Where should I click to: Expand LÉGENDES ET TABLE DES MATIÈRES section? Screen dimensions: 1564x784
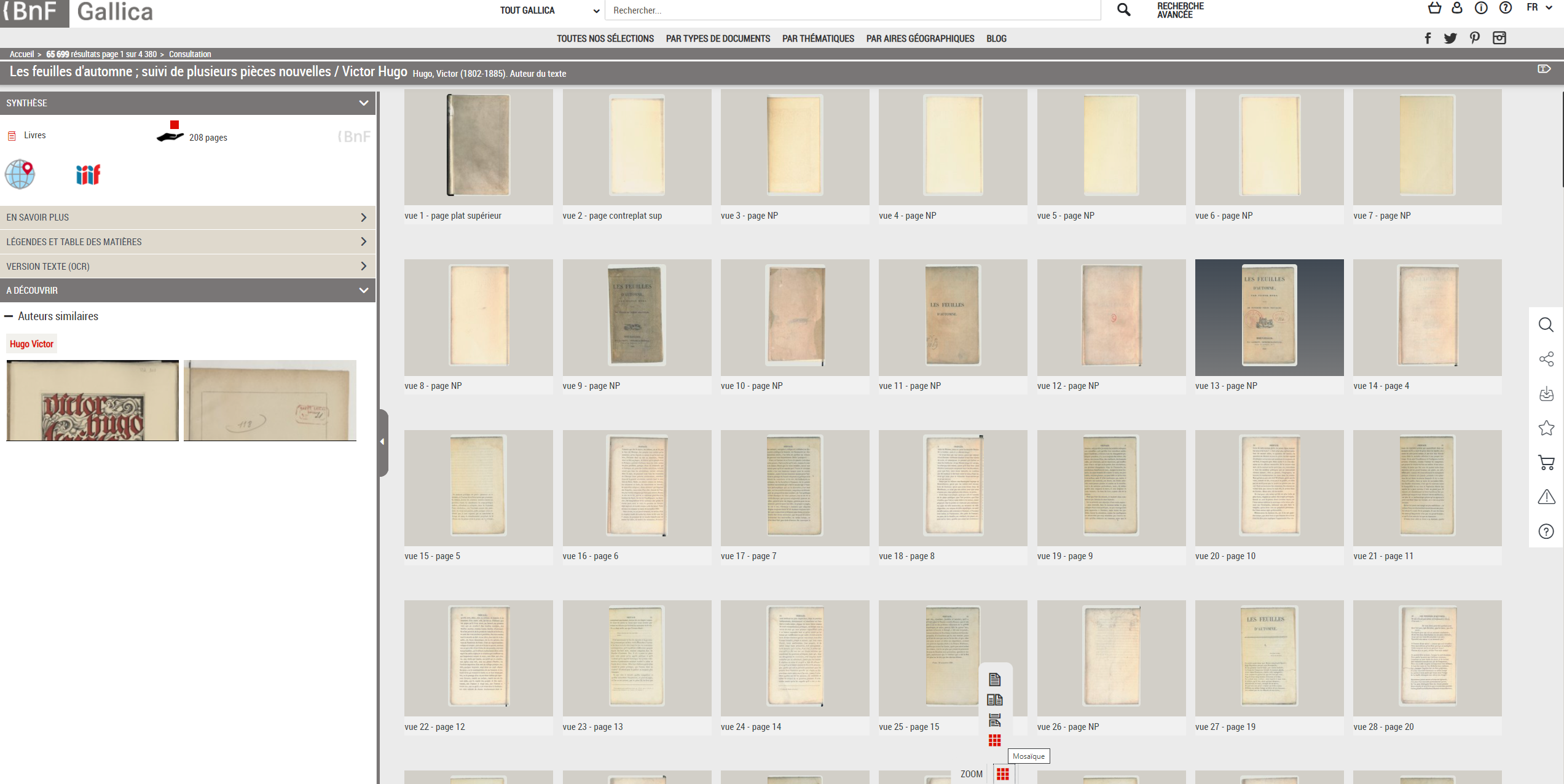(187, 242)
